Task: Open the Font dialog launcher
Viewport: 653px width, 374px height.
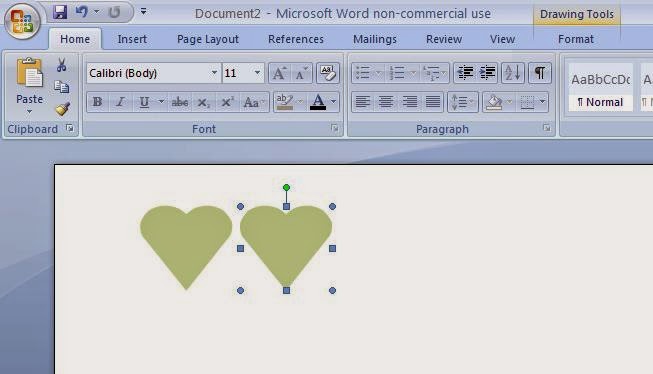Action: click(335, 128)
